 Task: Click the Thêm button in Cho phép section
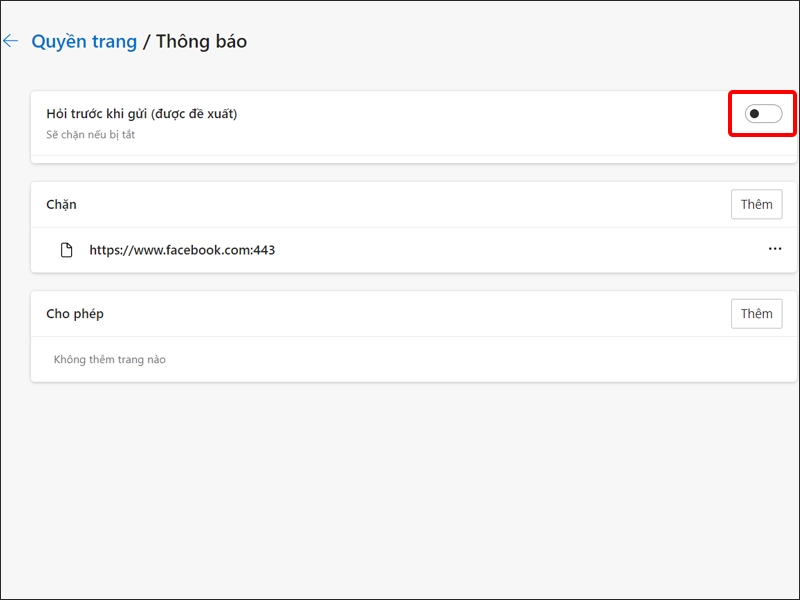pos(756,314)
